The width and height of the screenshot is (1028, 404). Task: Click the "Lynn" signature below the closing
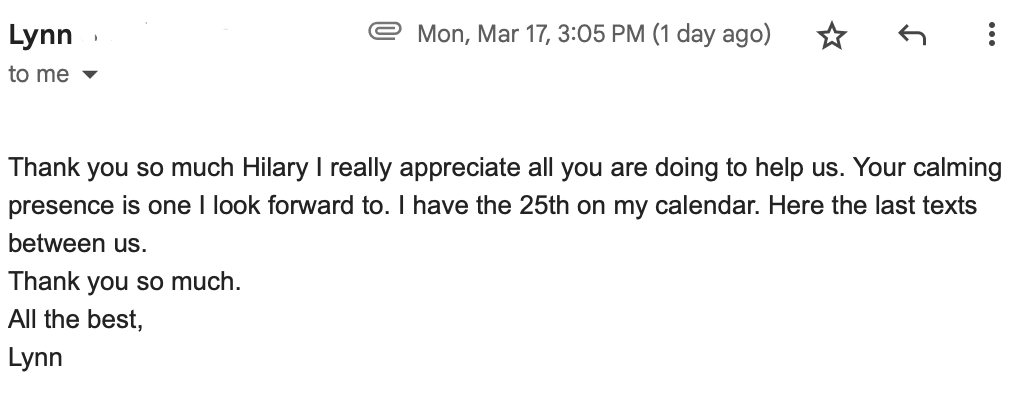(x=35, y=358)
